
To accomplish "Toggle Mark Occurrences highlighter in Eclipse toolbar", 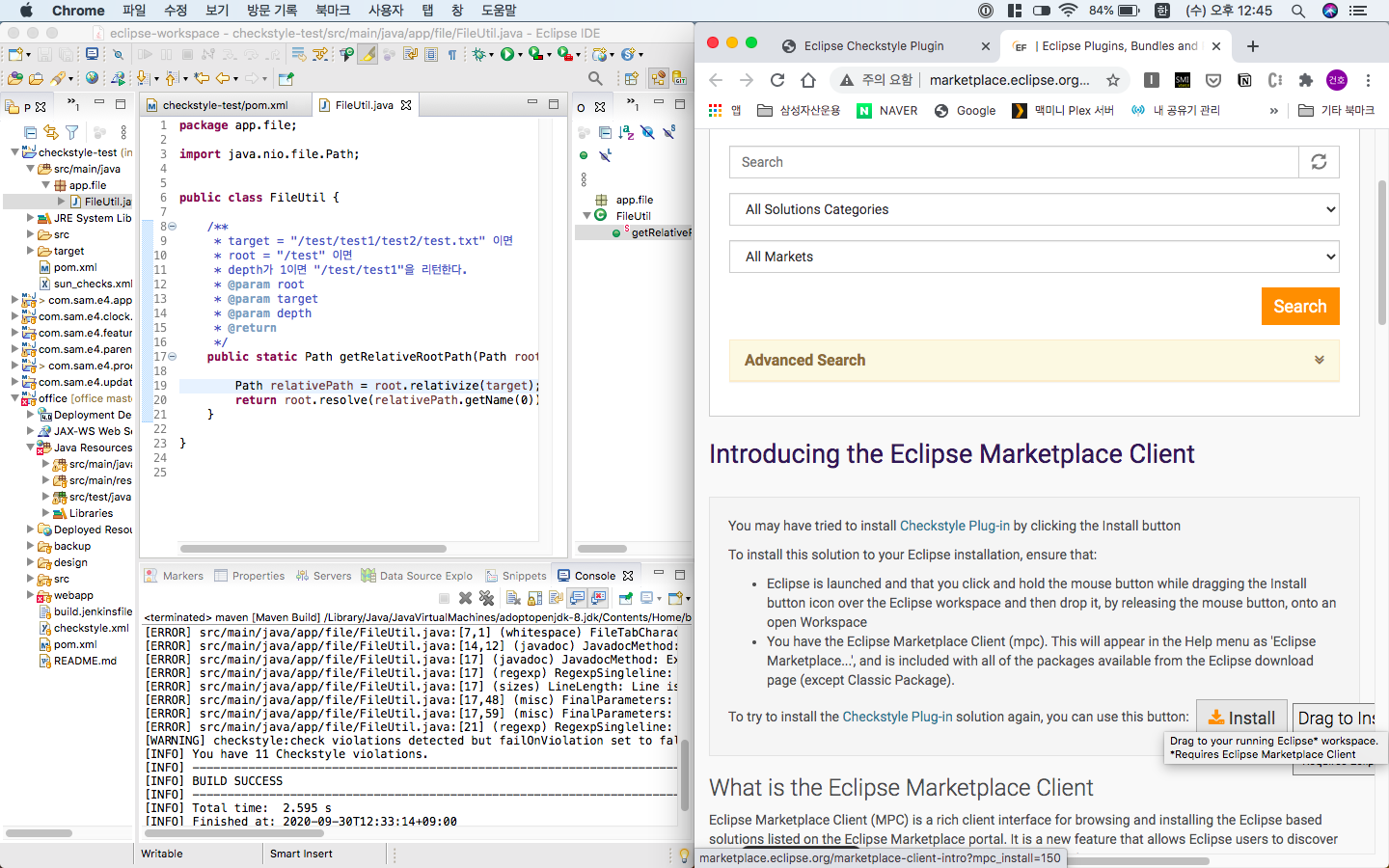I will click(367, 55).
